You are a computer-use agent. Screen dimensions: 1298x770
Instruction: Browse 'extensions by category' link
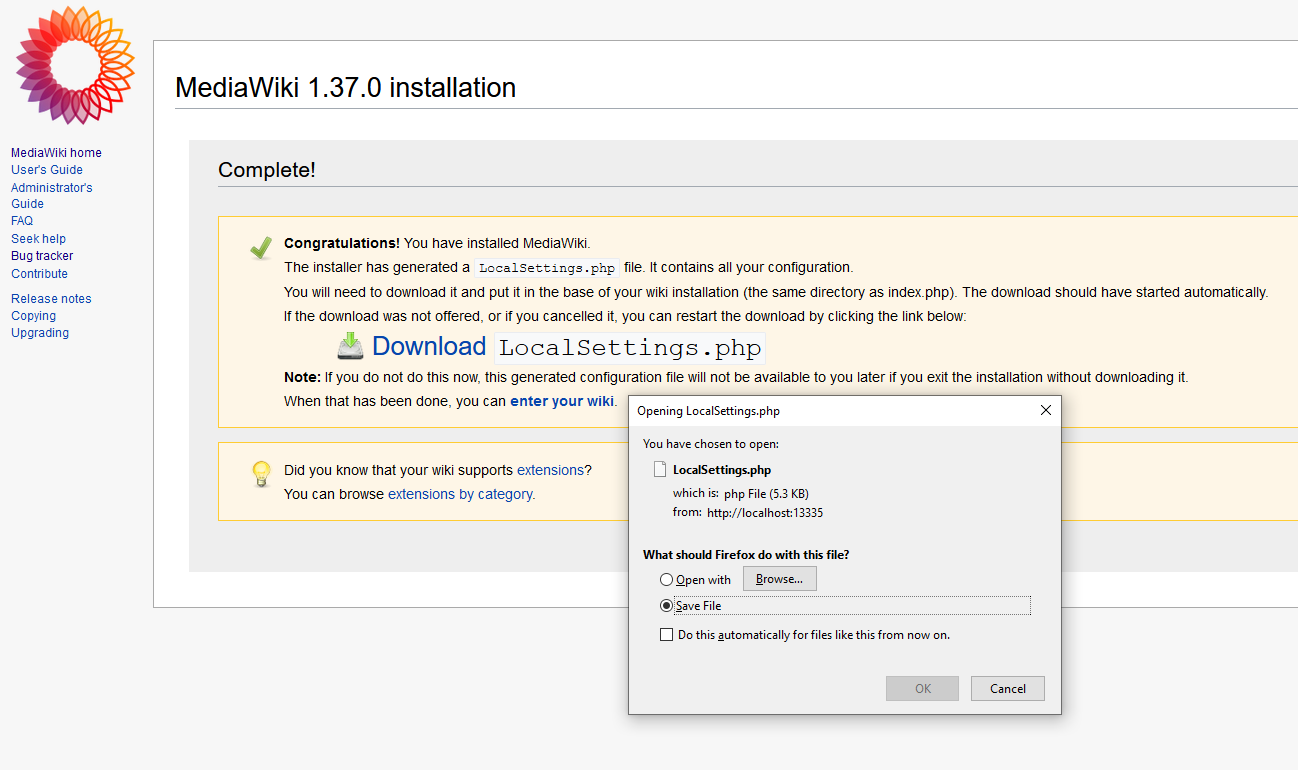(x=461, y=494)
